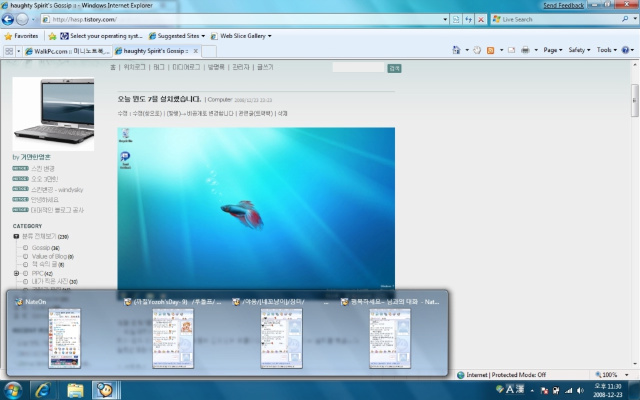Click the Read Mail envelope icon
Image resolution: width=640 pixels, height=400 pixels.
click(511, 50)
